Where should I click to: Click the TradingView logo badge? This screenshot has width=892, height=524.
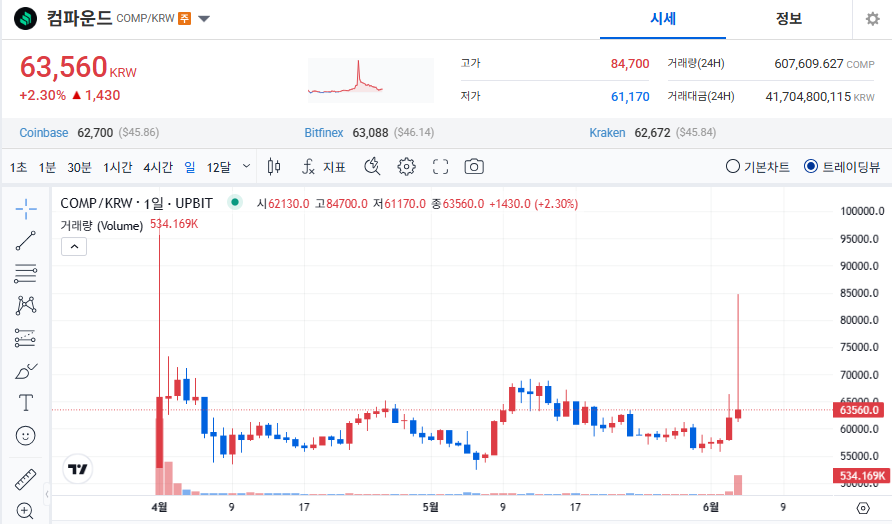pyautogui.click(x=77, y=469)
